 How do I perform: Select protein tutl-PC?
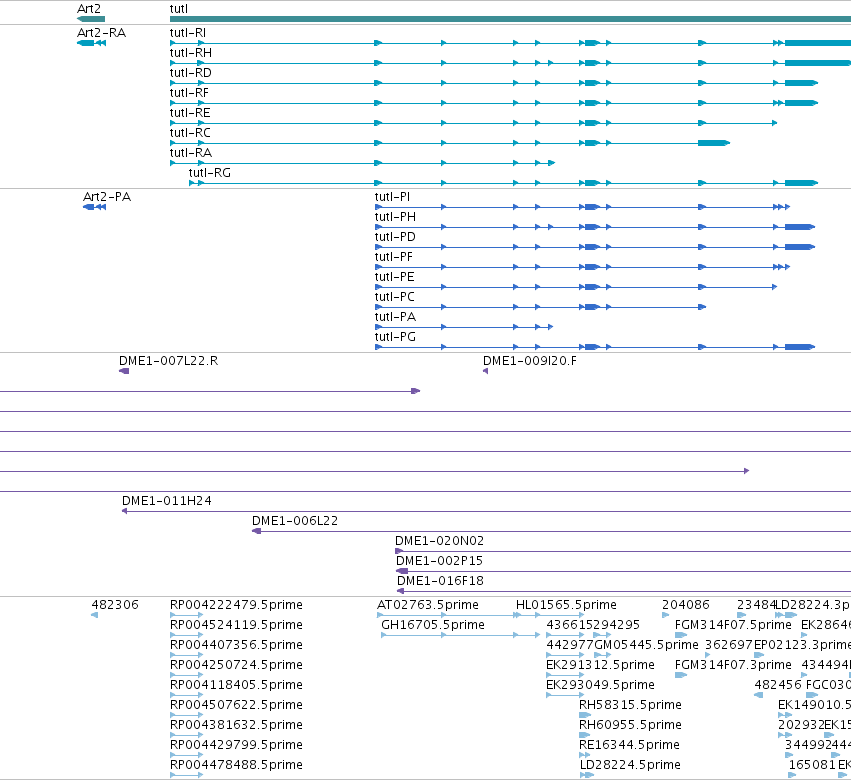tap(541, 307)
